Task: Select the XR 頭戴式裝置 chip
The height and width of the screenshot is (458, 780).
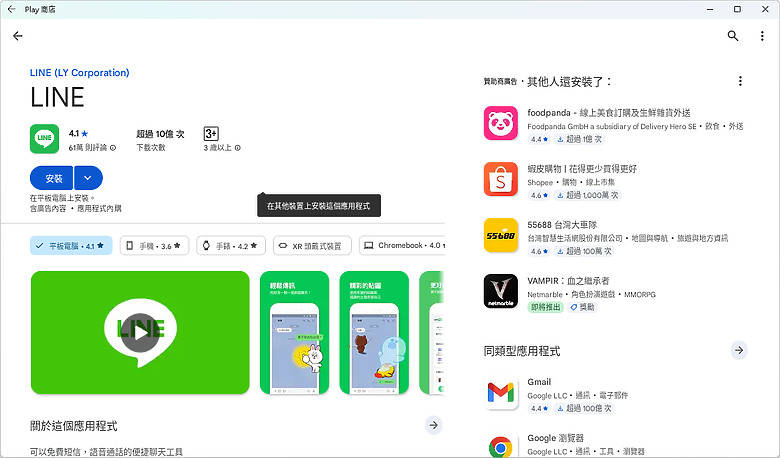Action: pyautogui.click(x=312, y=246)
